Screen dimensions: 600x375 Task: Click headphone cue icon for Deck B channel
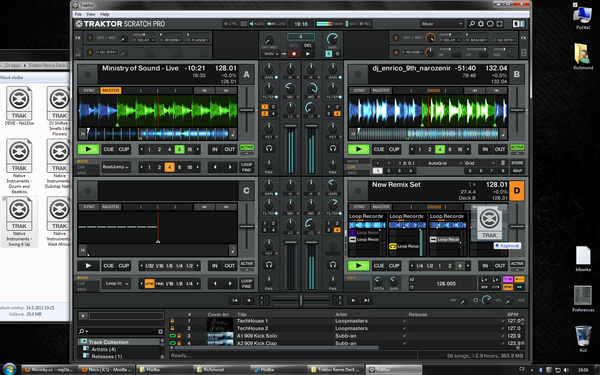click(333, 148)
